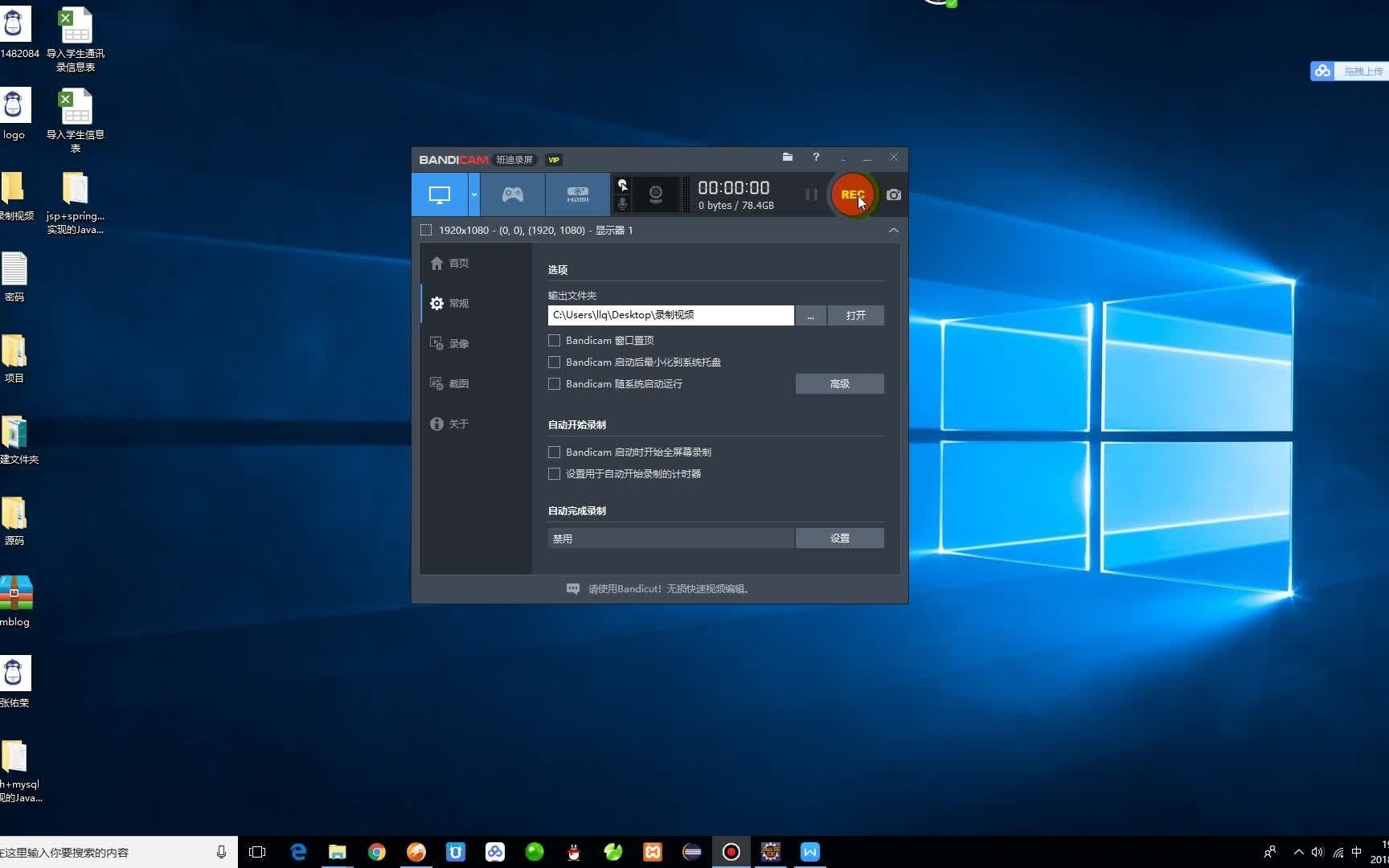Open QQ penguin taskbar icon

click(574, 852)
